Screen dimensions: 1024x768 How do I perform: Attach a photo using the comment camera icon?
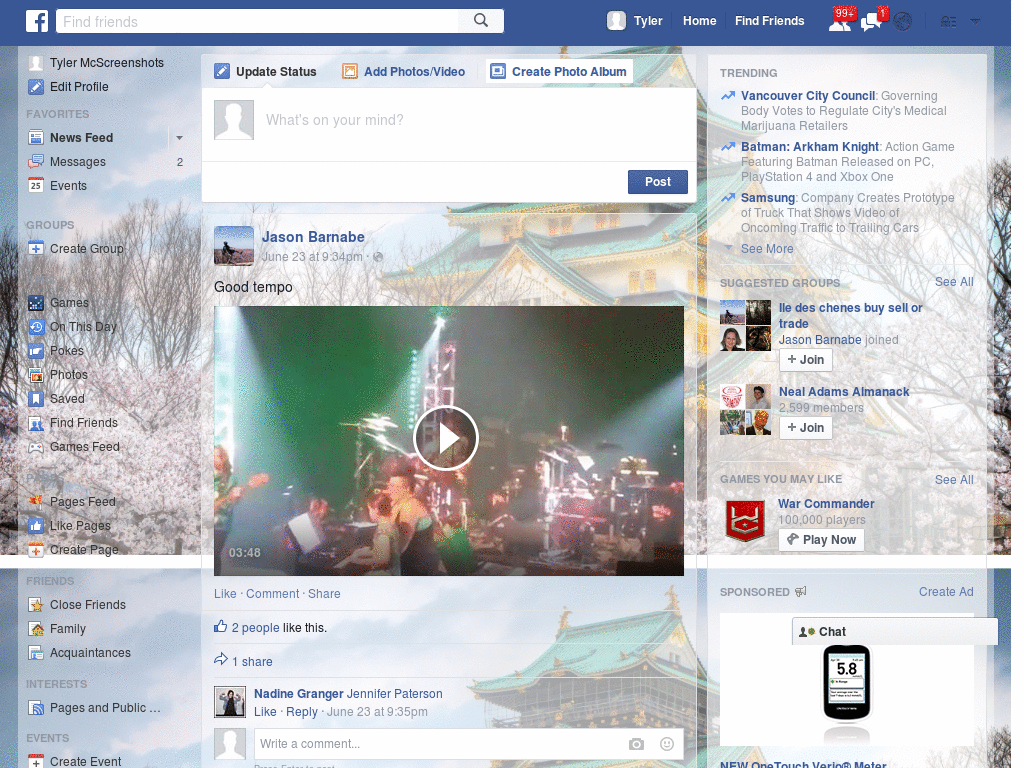pyautogui.click(x=636, y=744)
